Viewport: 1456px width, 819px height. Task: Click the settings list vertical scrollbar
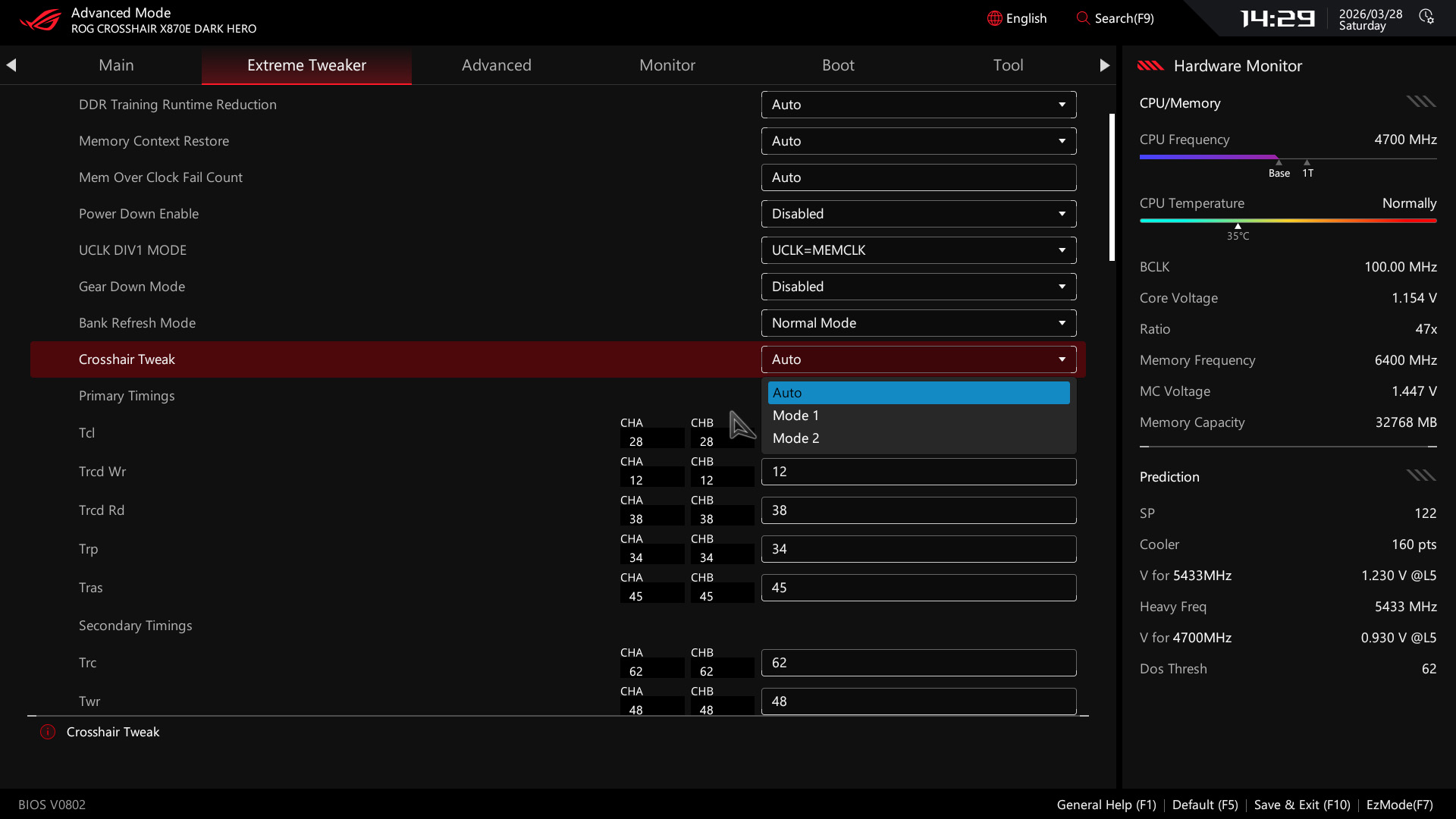click(x=1112, y=187)
